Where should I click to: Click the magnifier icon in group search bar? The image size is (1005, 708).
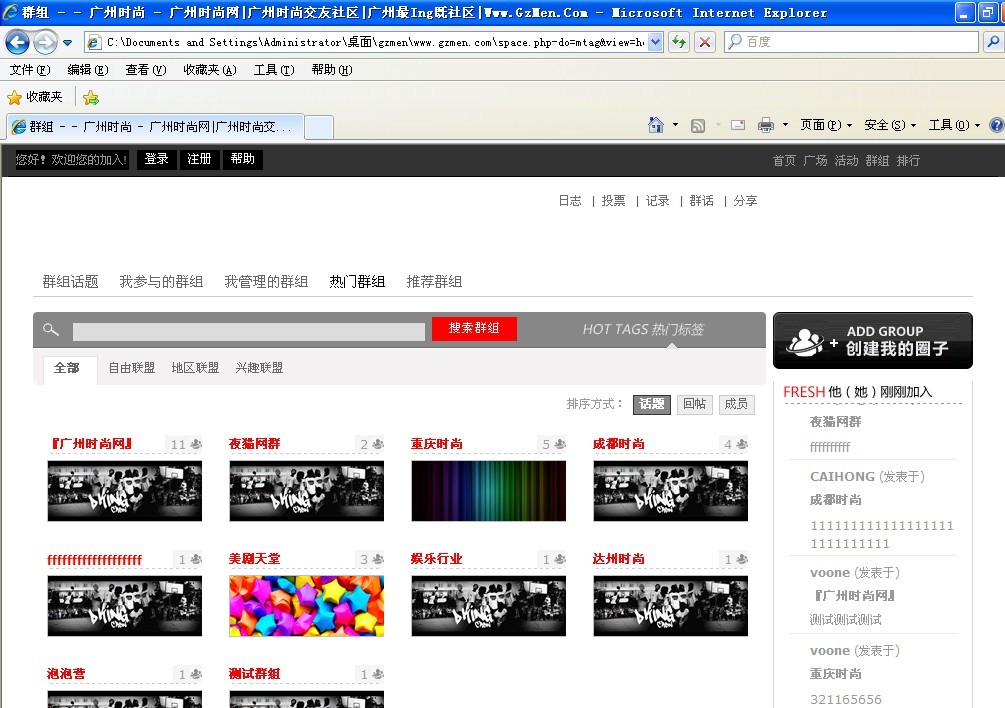(x=51, y=329)
